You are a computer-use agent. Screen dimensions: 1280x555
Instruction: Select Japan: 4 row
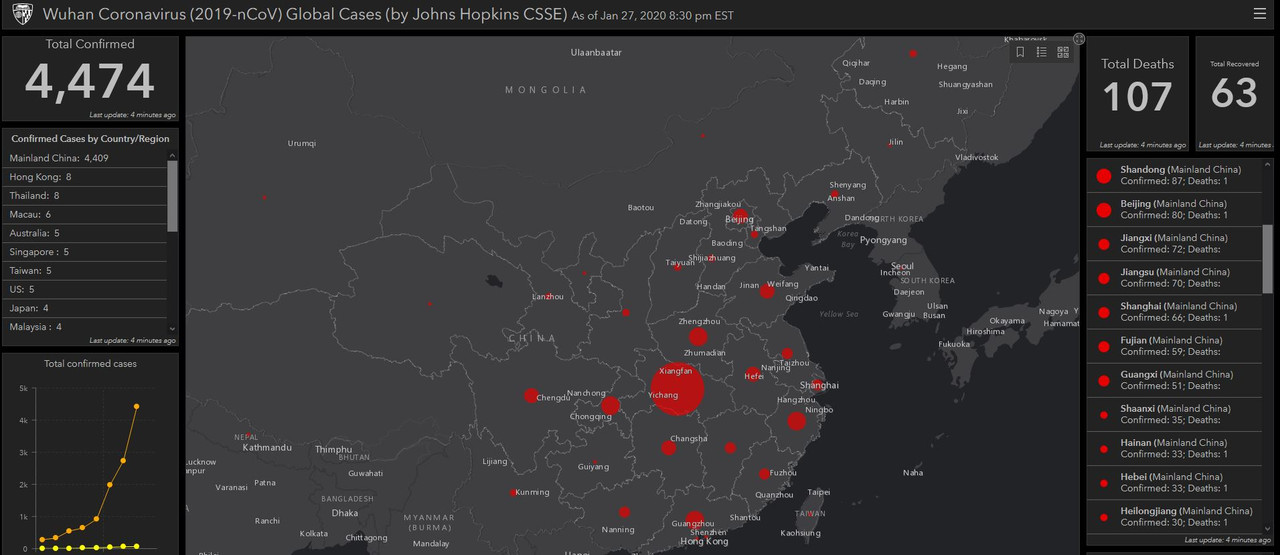pyautogui.click(x=86, y=308)
